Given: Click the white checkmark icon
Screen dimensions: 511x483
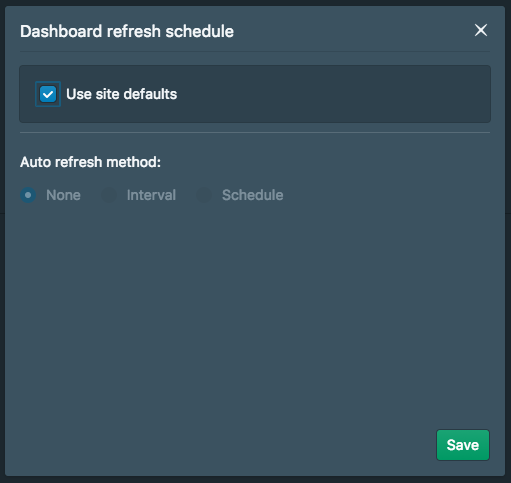Looking at the screenshot, I should 48,94.
